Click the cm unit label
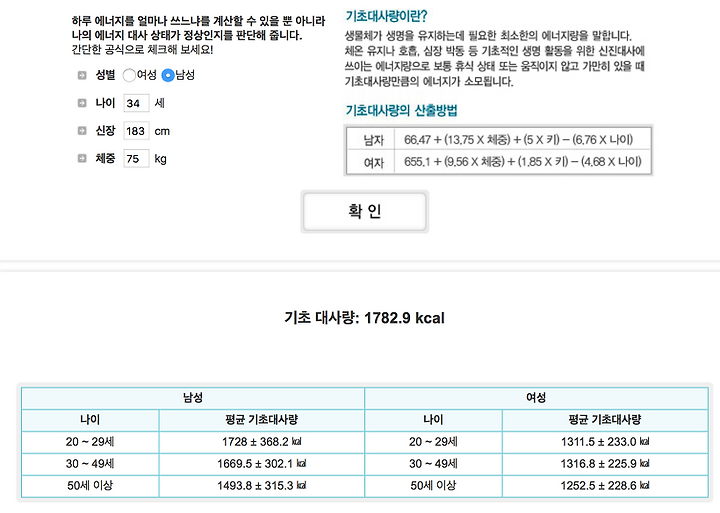The height and width of the screenshot is (513, 720). [x=162, y=131]
